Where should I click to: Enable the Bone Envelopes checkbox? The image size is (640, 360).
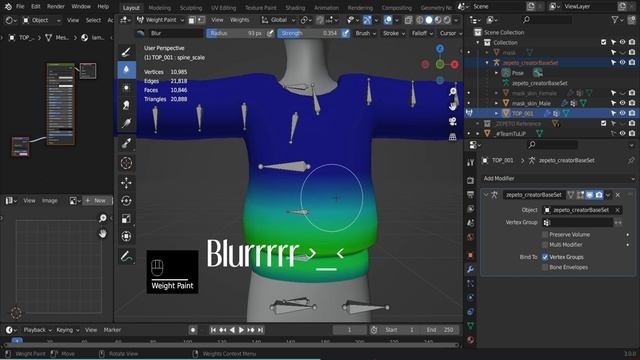[545, 267]
